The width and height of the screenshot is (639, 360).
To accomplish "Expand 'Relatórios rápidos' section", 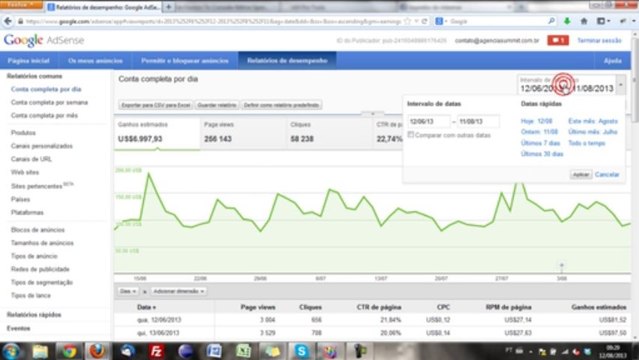I will [x=34, y=315].
